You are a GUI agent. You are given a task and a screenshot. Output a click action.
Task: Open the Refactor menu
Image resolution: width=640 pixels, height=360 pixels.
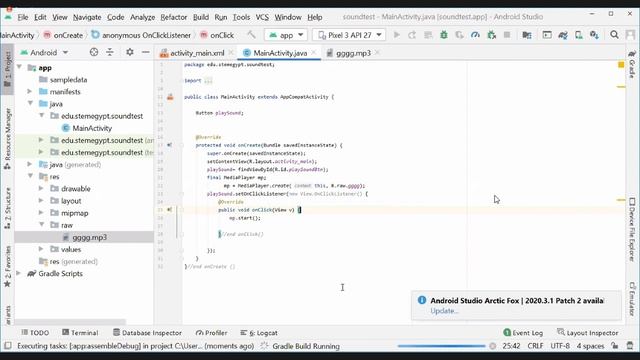173,17
